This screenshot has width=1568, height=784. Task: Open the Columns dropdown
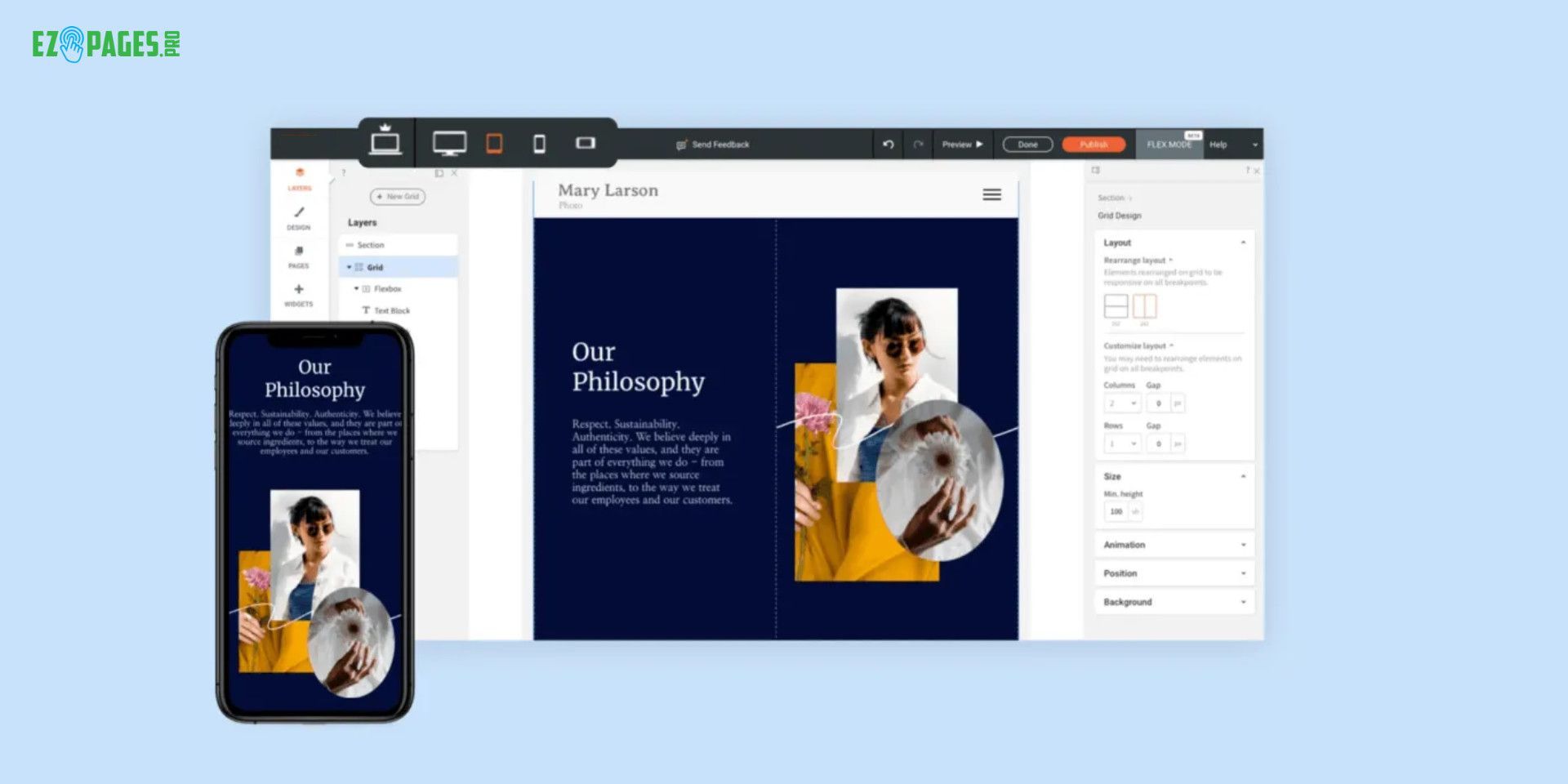pyautogui.click(x=1122, y=403)
